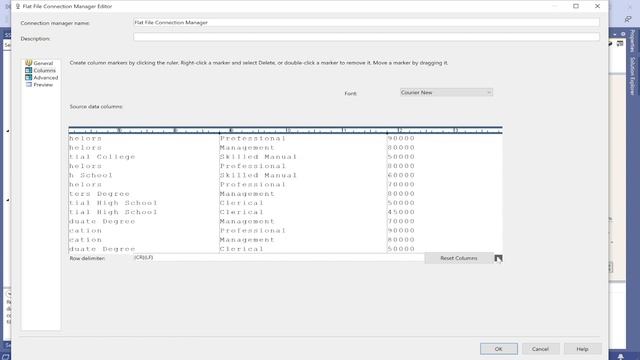Click the 'tors Degree' cell
Viewport: 640px width, 360px height.
coord(99,194)
